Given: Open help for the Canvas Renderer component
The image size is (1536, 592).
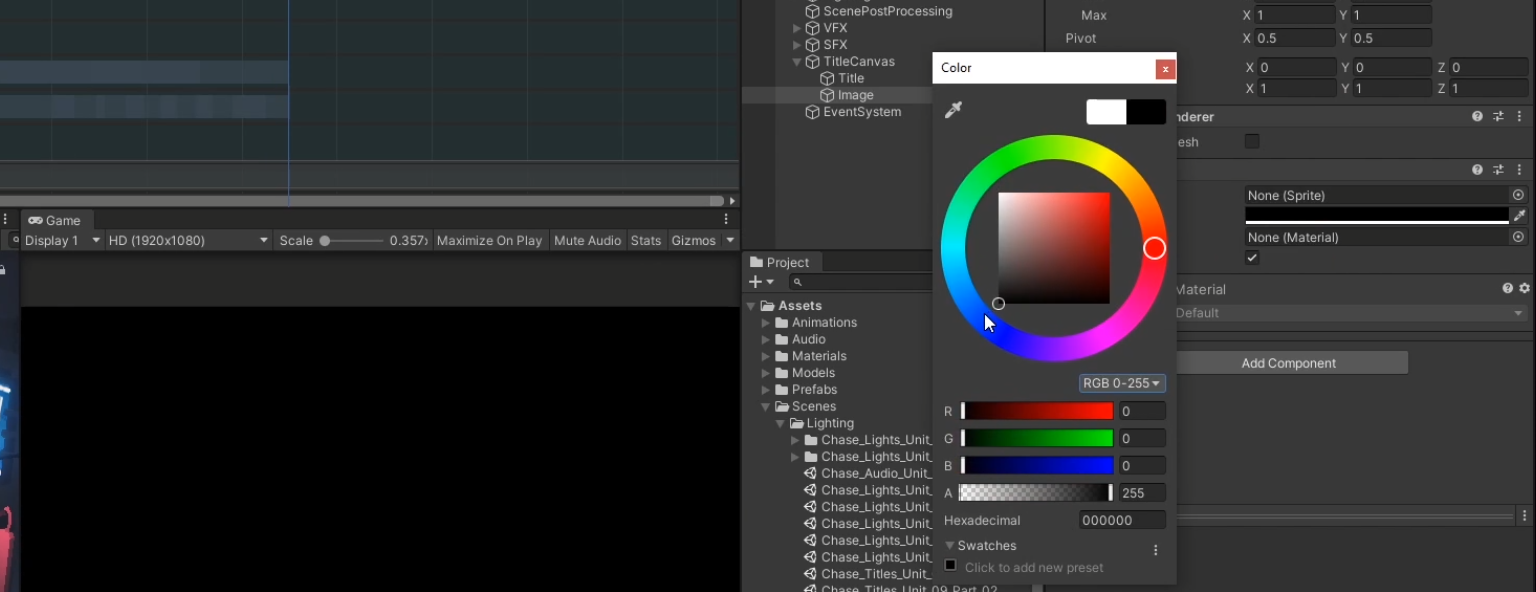Looking at the screenshot, I should [1477, 117].
